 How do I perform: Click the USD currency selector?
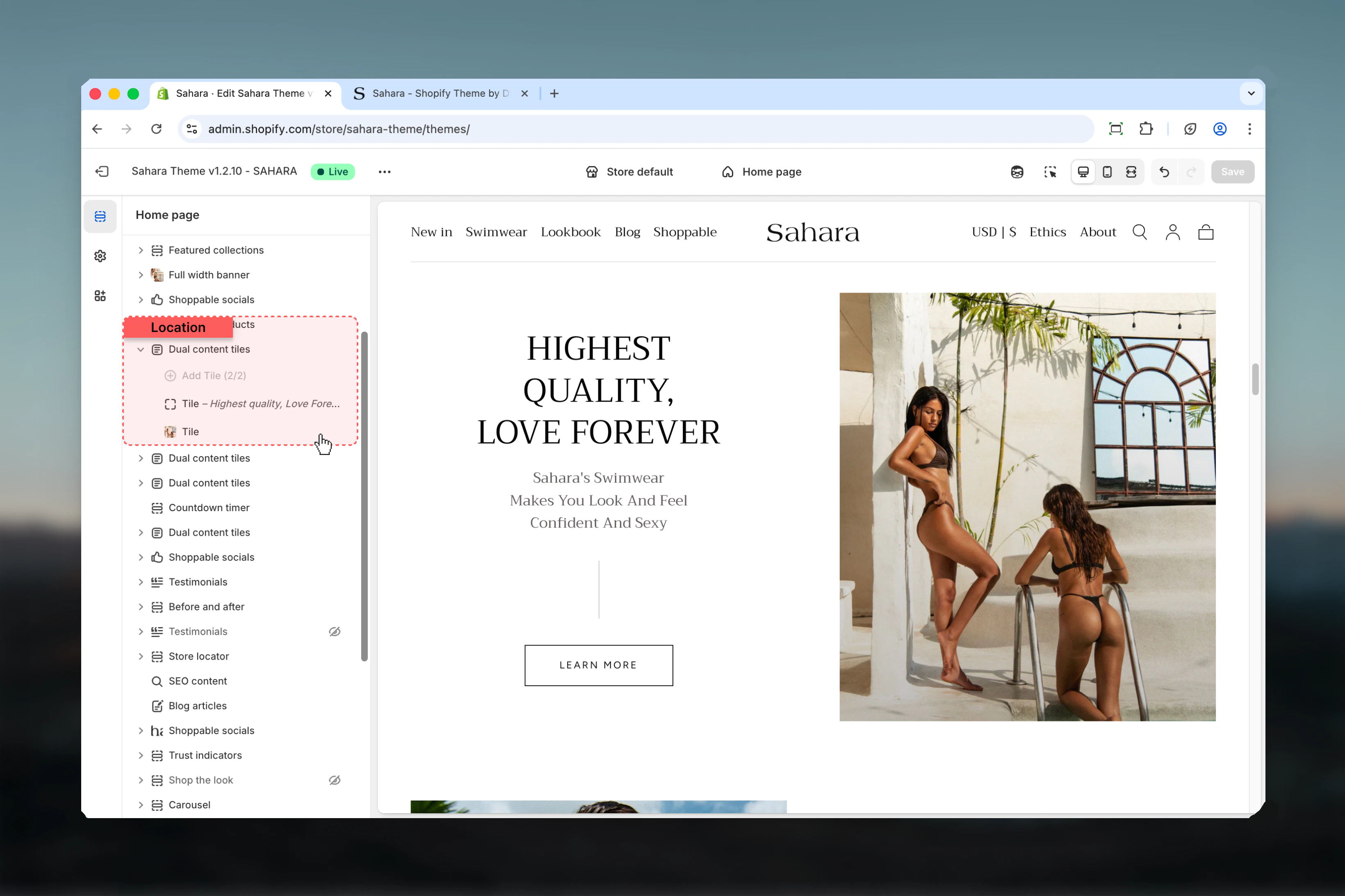[994, 232]
